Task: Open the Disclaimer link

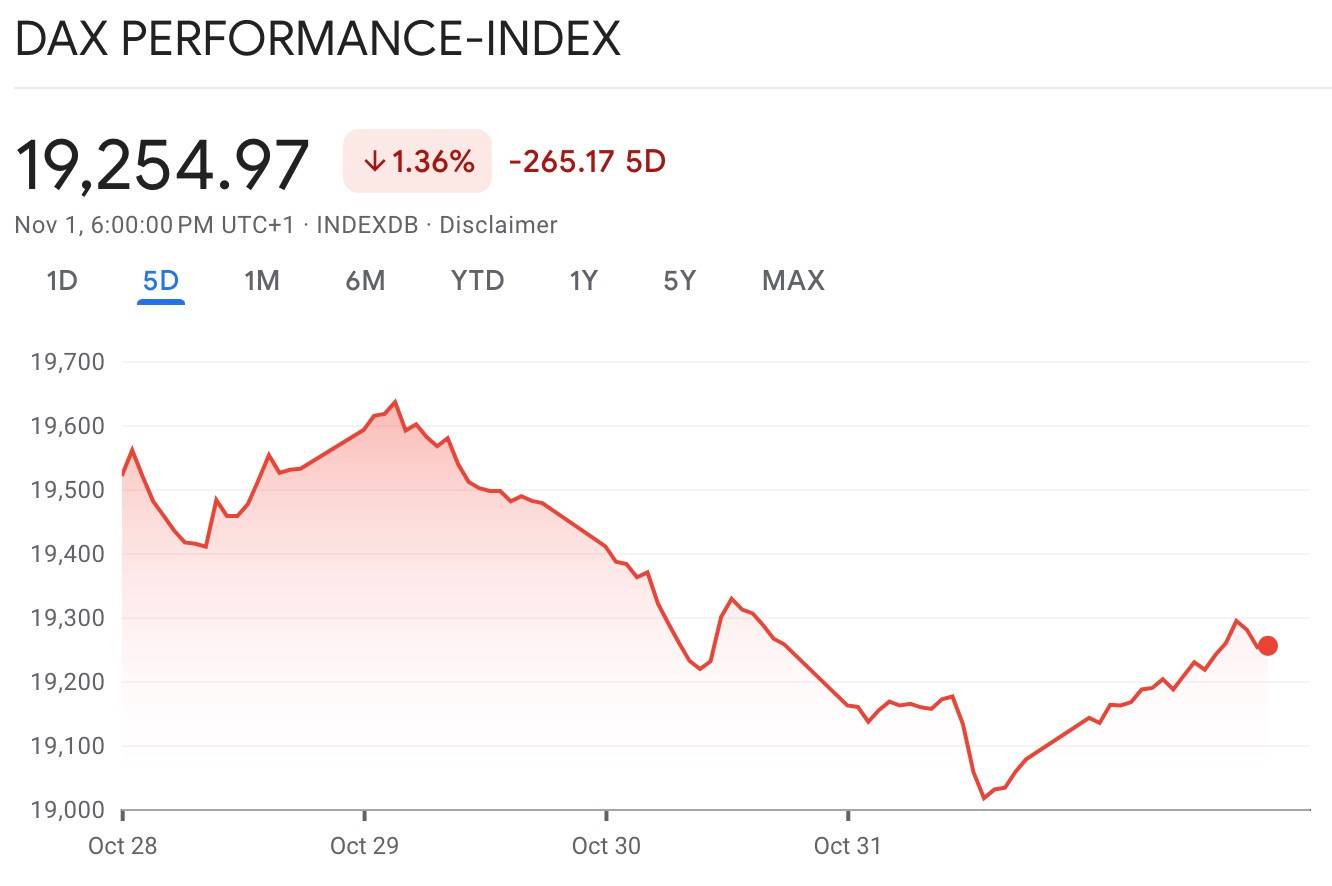Action: click(498, 225)
